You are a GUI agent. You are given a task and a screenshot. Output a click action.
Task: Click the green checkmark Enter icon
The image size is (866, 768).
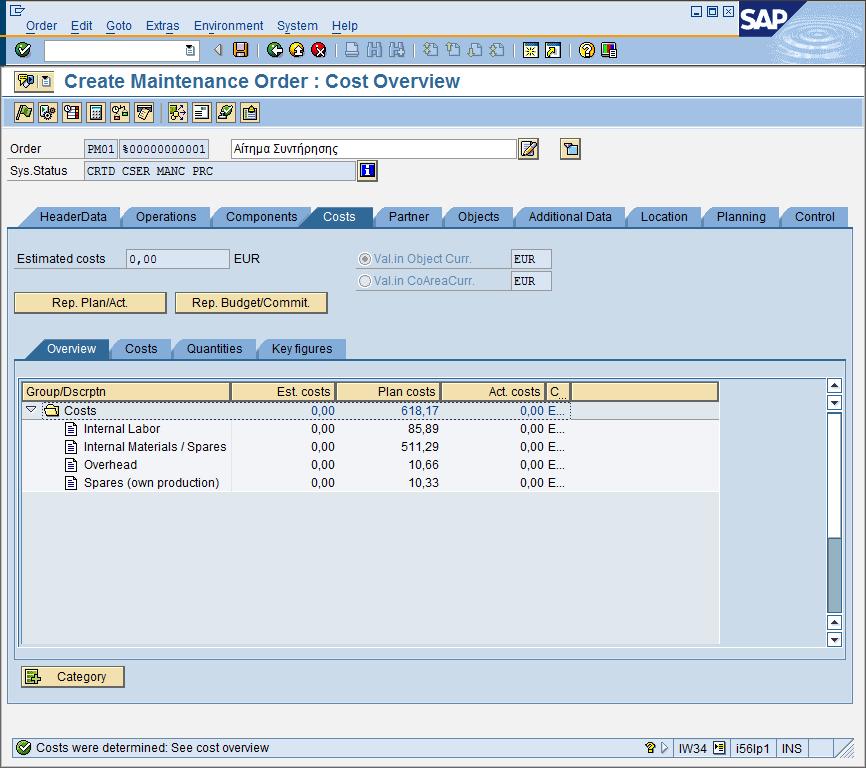pyautogui.click(x=23, y=50)
